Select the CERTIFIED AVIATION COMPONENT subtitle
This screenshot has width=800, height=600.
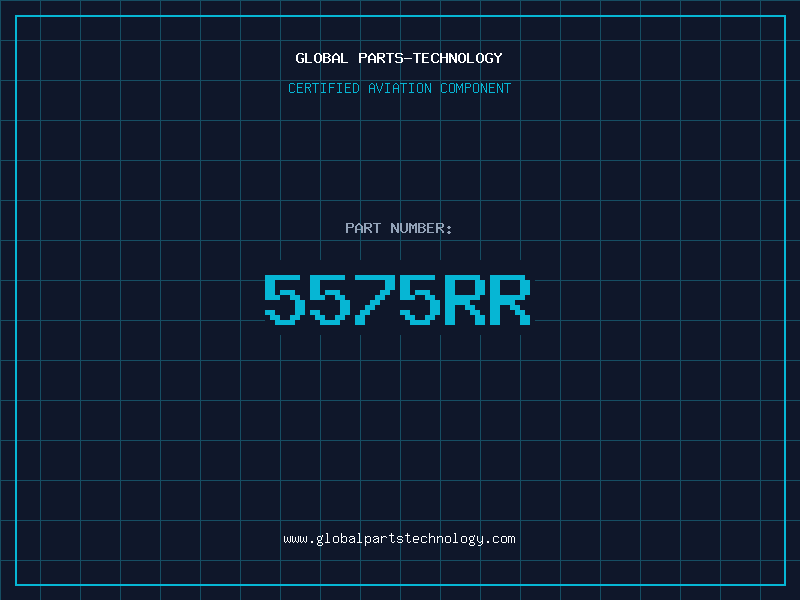399,88
